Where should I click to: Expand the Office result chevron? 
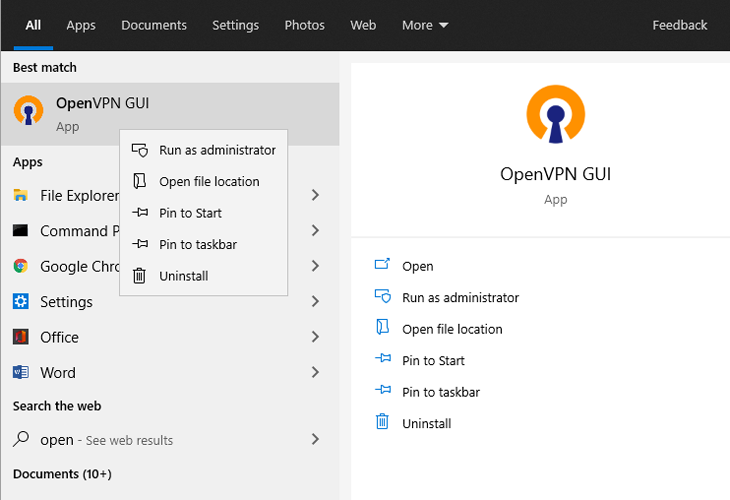pos(315,337)
